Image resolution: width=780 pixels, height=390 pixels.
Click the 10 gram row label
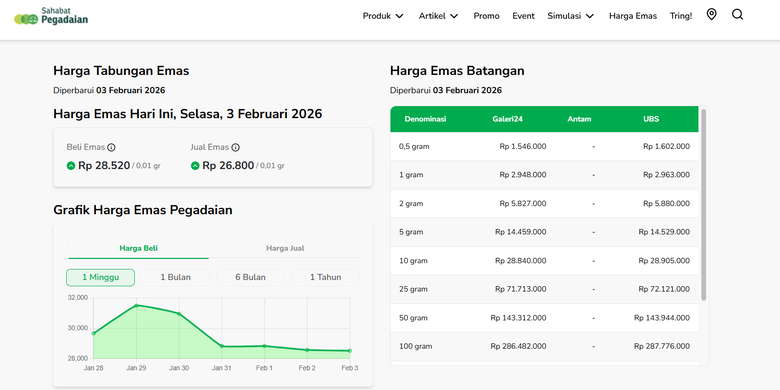(x=413, y=261)
